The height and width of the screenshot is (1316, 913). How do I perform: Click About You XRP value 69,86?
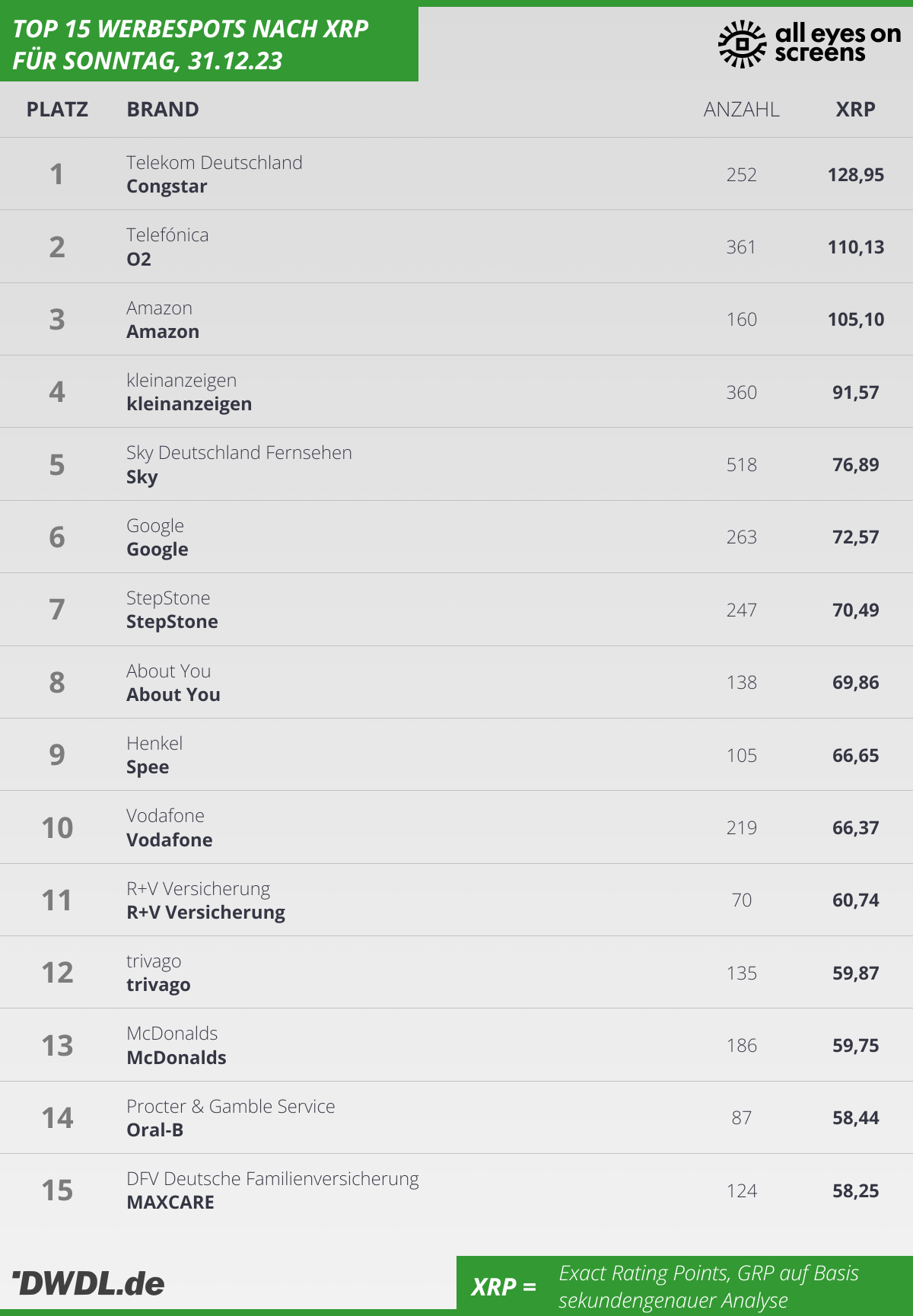click(x=856, y=683)
